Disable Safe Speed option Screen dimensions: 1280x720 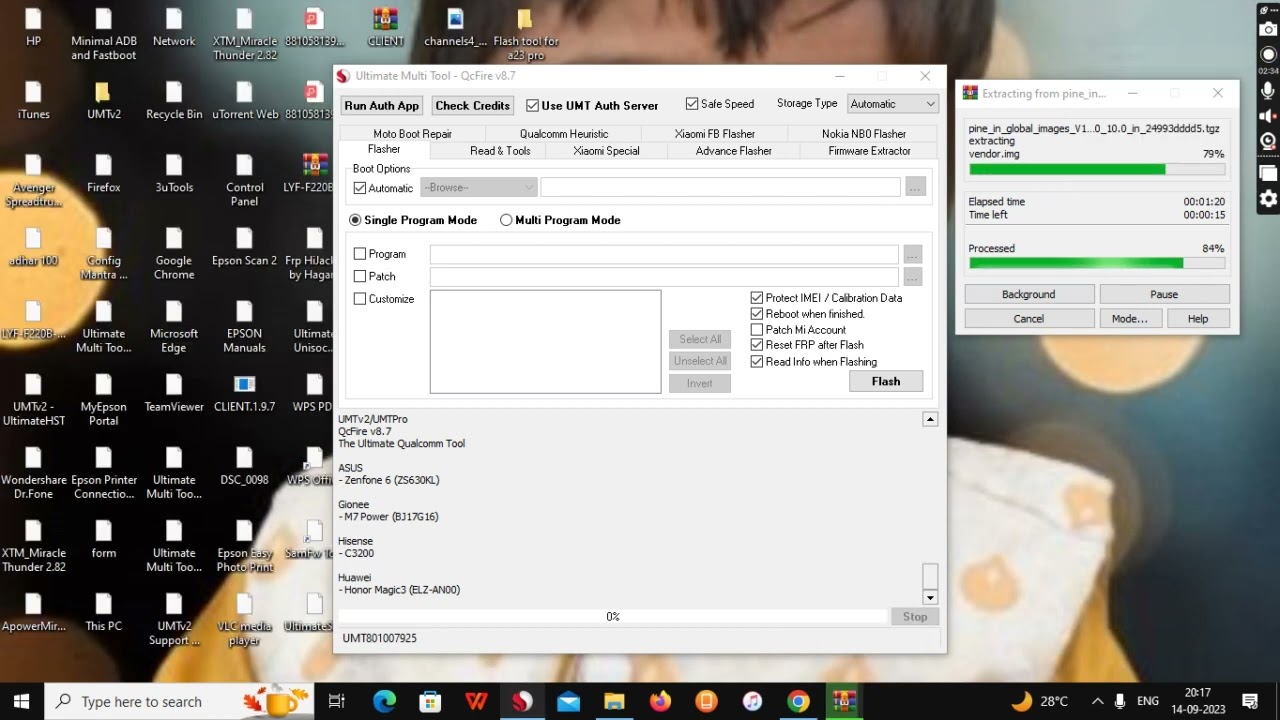pyautogui.click(x=691, y=103)
